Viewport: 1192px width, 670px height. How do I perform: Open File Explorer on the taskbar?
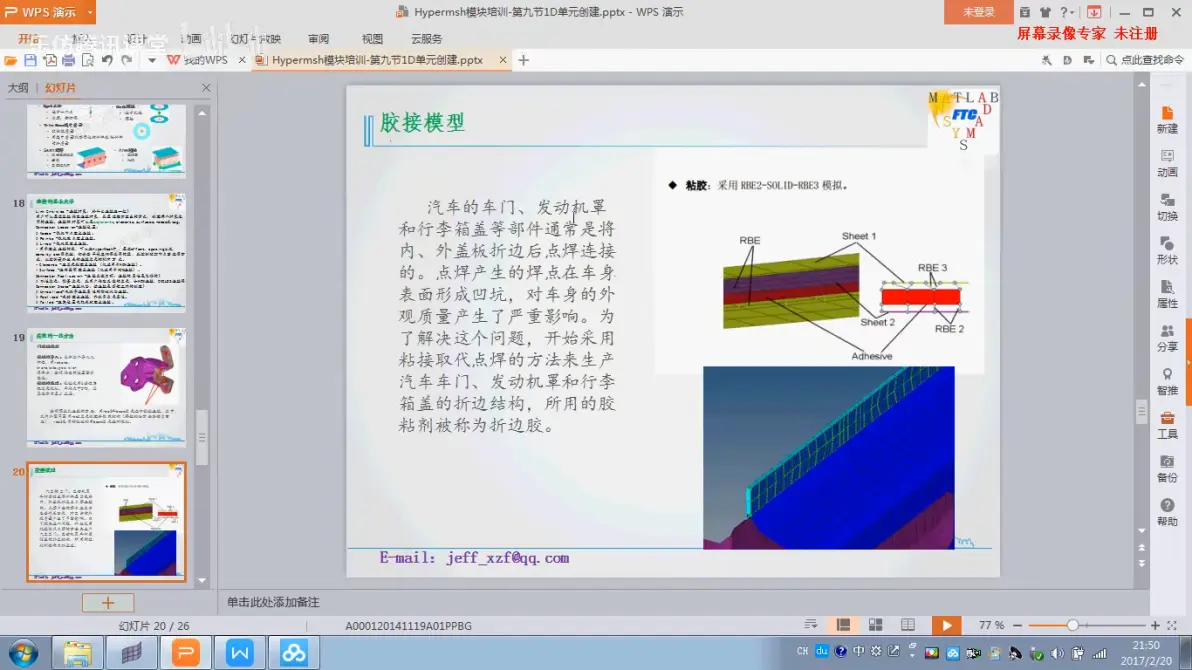pyautogui.click(x=78, y=653)
